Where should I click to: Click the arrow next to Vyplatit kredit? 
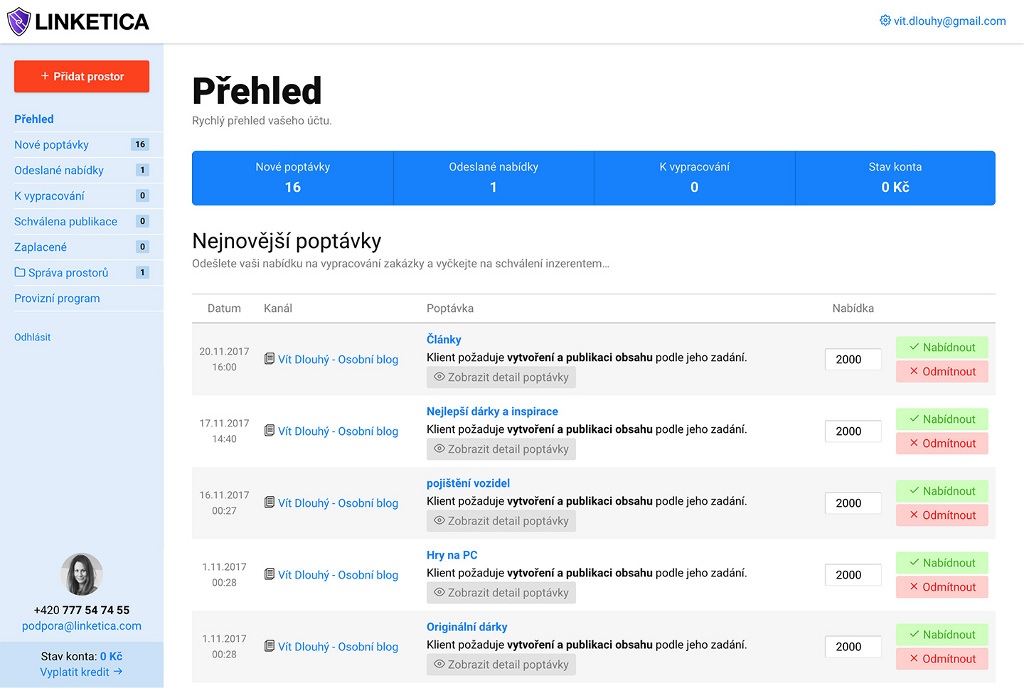click(118, 671)
